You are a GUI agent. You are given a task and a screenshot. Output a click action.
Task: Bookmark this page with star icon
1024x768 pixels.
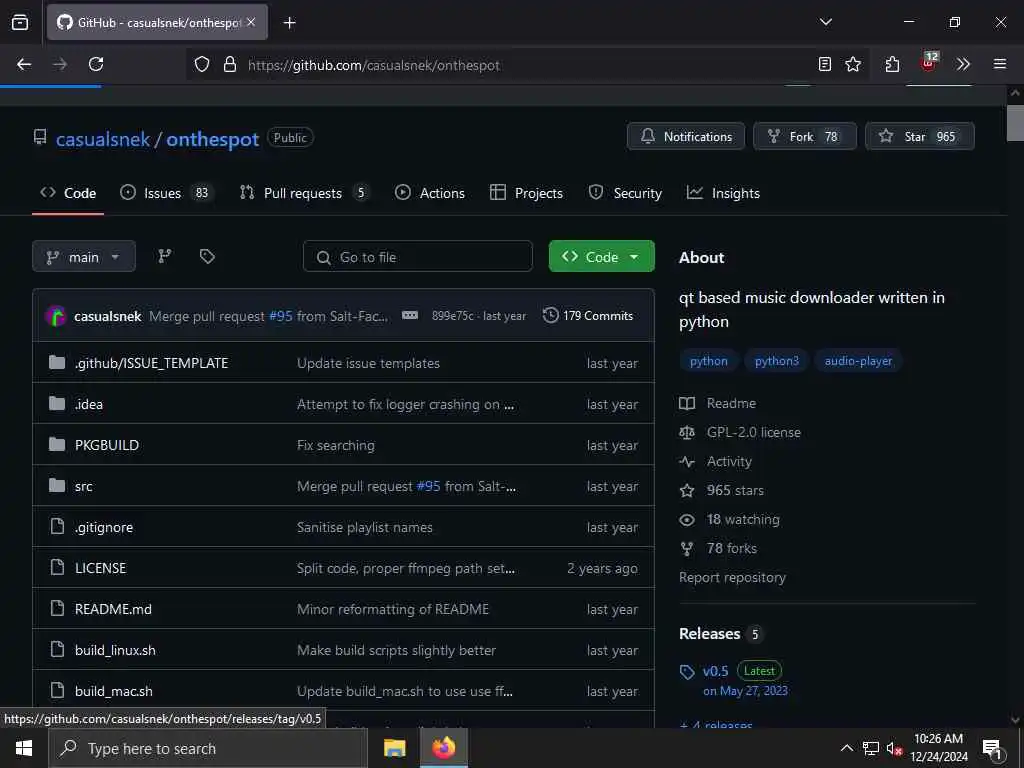tap(853, 64)
